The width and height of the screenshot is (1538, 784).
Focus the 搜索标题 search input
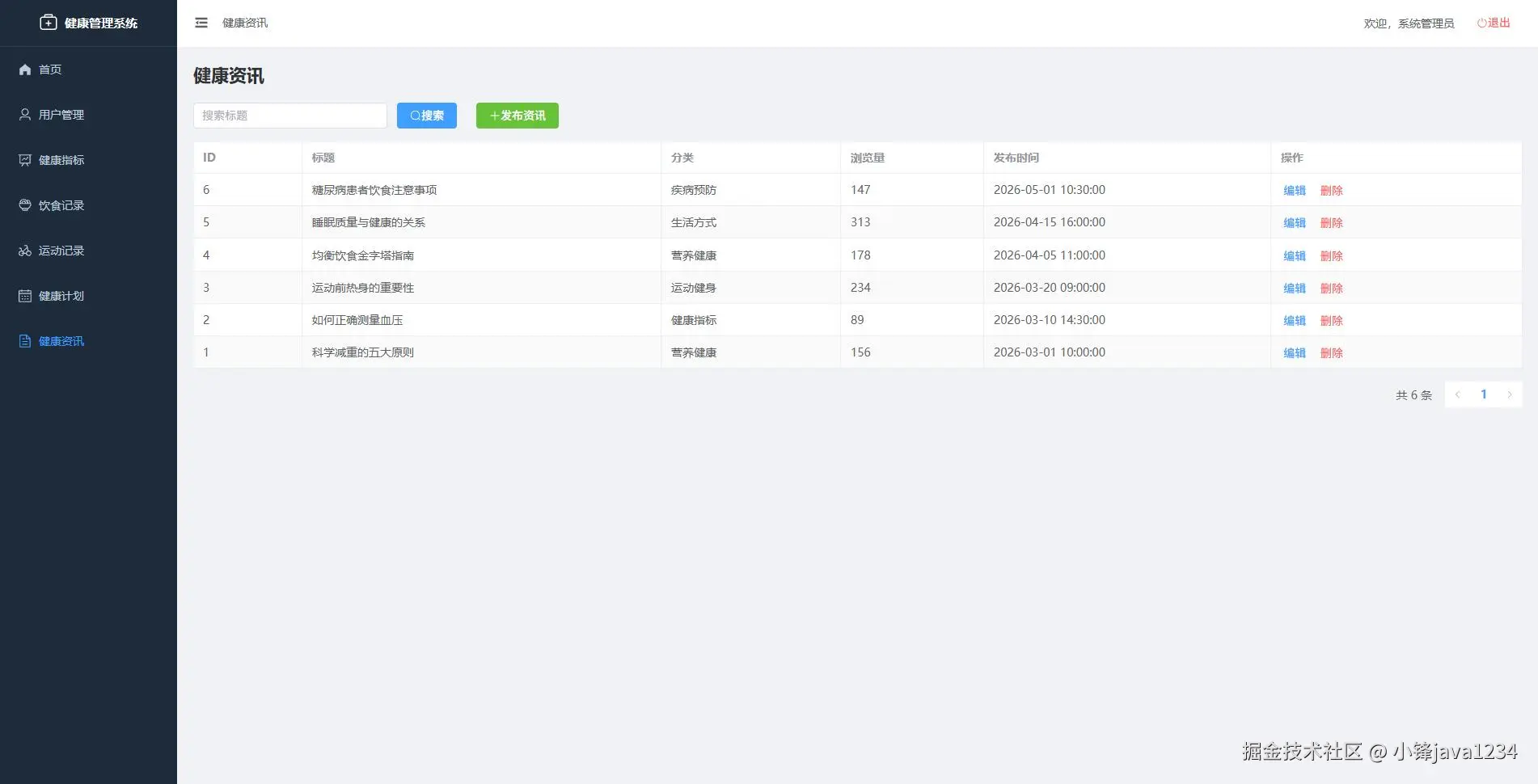click(x=290, y=116)
